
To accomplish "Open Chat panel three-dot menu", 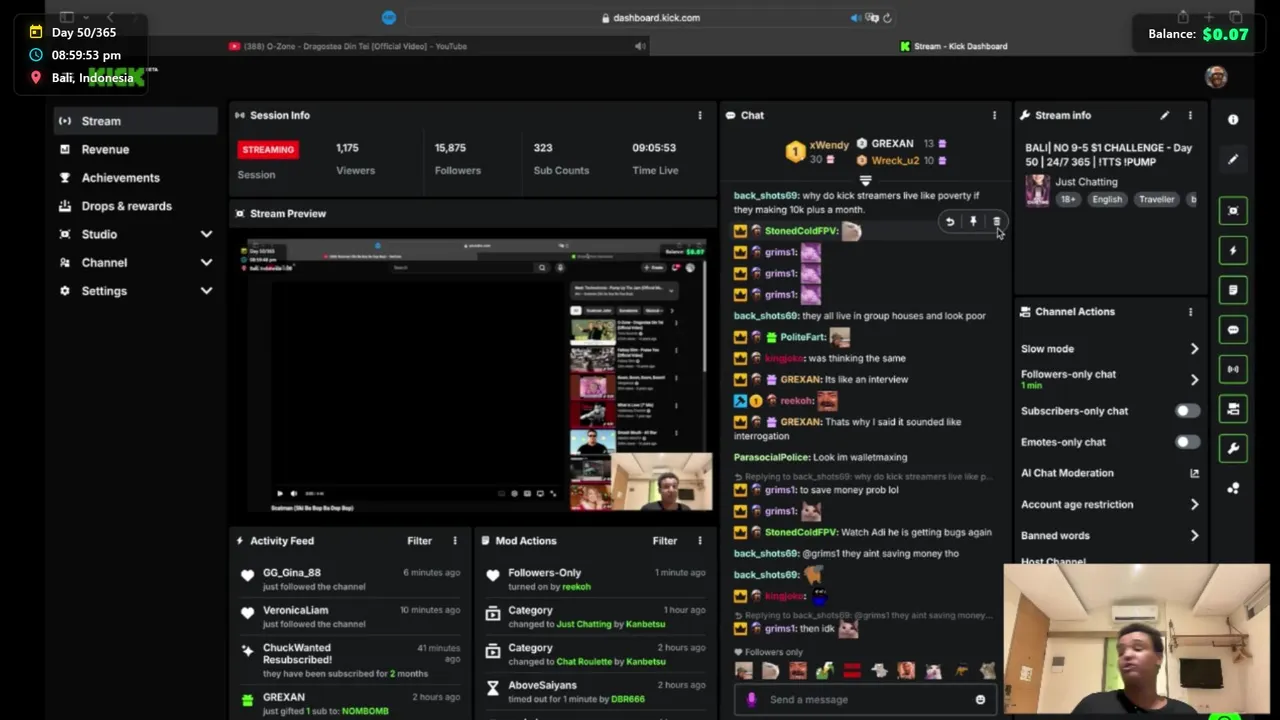I will [x=994, y=115].
